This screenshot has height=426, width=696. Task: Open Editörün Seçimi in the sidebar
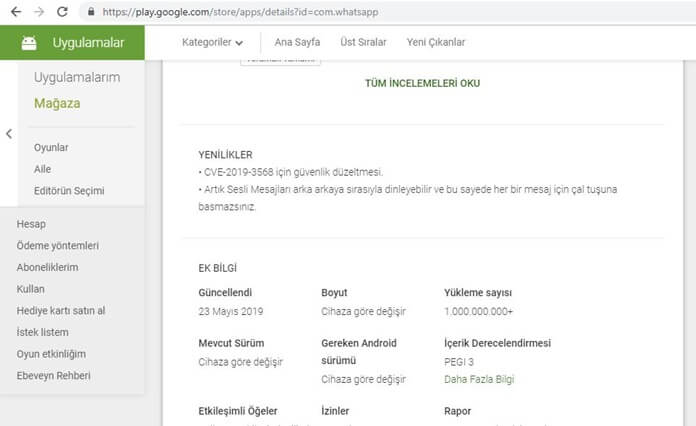(69, 191)
